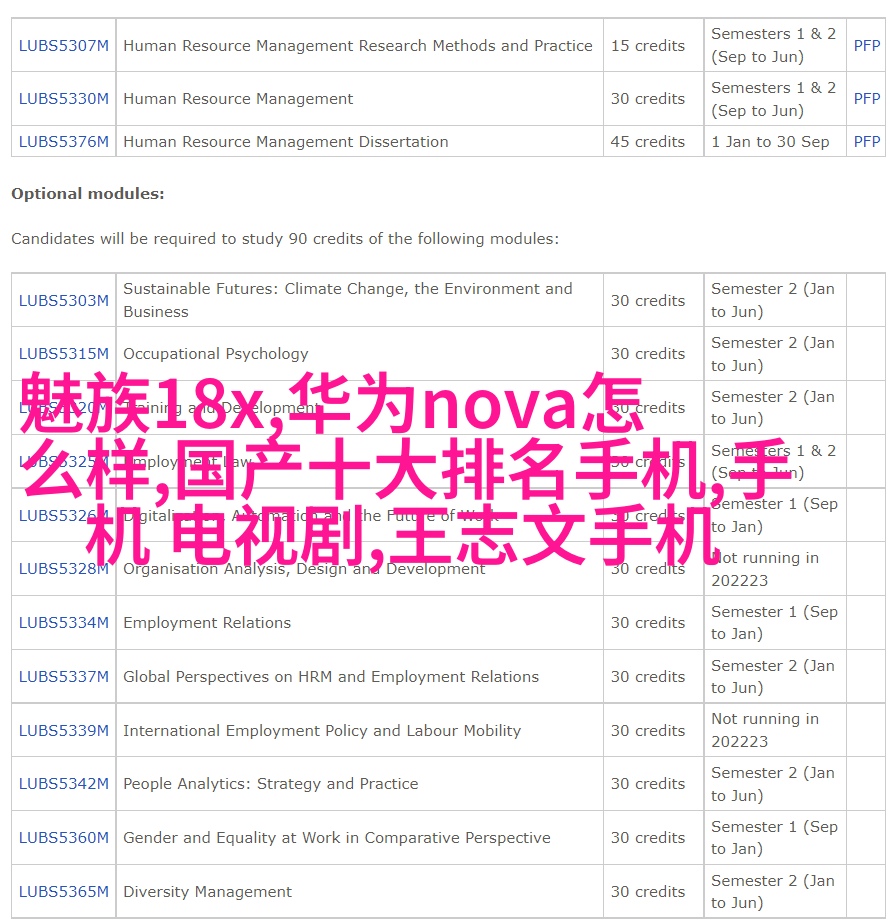
Task: Click the 'Candidates will be required to study 90 credits' sentence
Action: [x=285, y=238]
